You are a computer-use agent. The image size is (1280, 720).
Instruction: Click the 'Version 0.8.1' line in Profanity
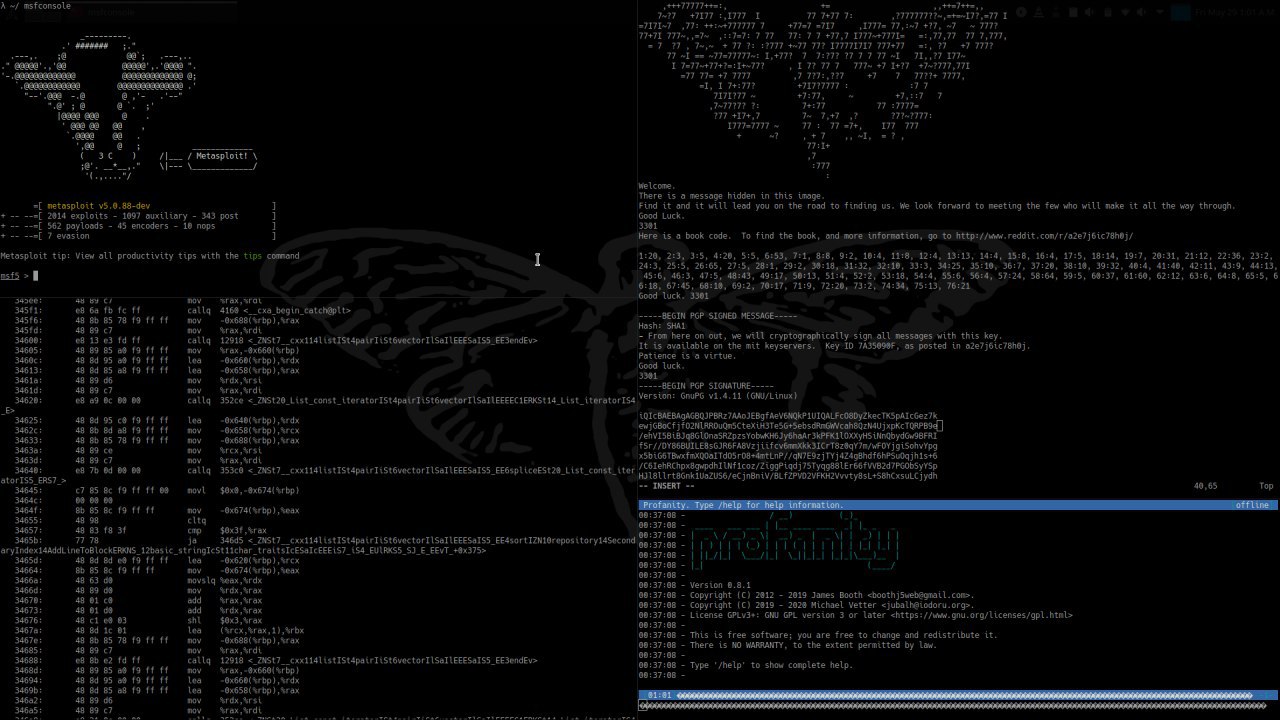point(720,586)
